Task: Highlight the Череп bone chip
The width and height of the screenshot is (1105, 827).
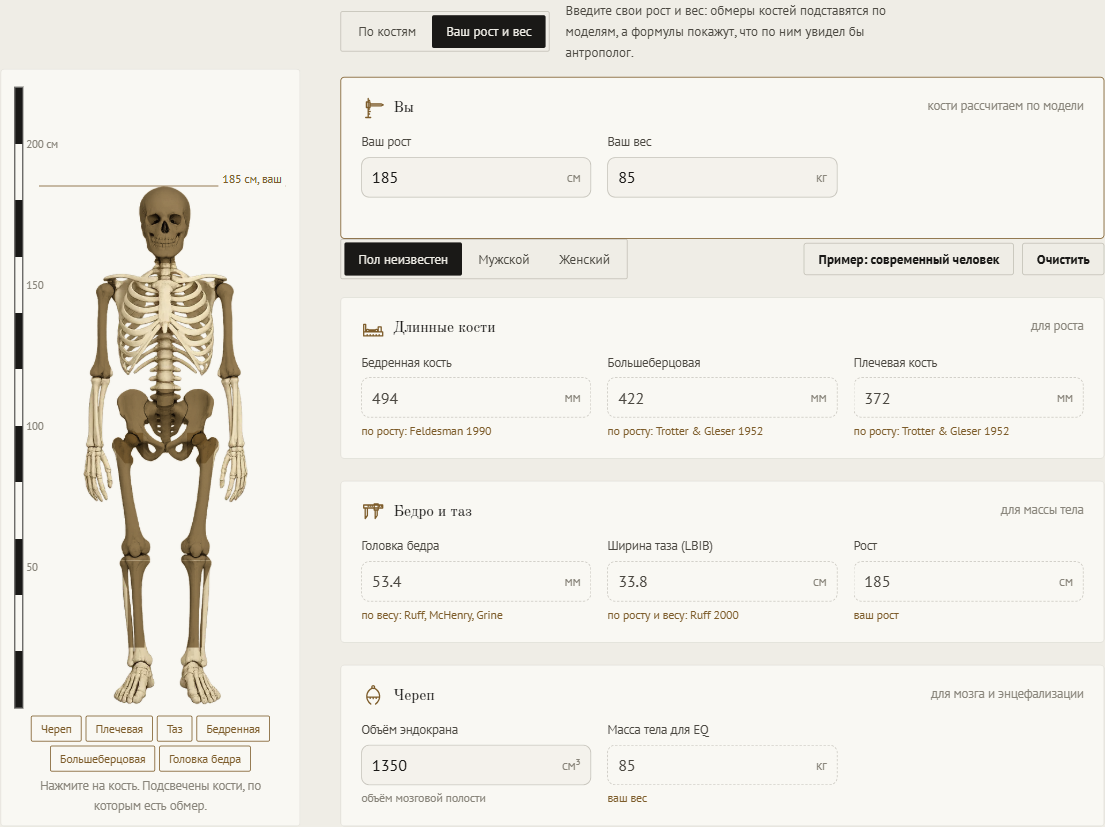Action: click(56, 729)
